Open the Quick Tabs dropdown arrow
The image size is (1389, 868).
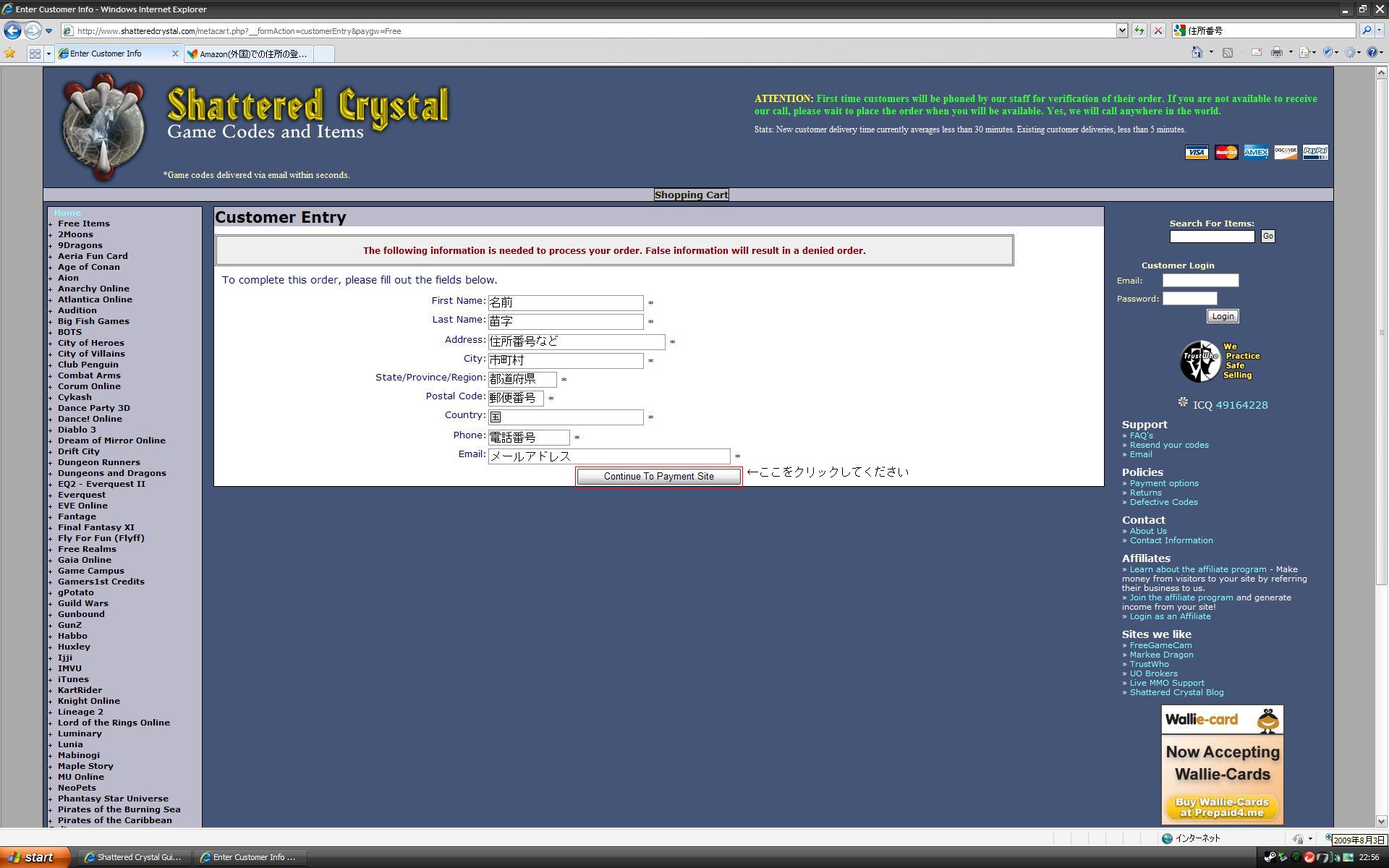[48, 54]
